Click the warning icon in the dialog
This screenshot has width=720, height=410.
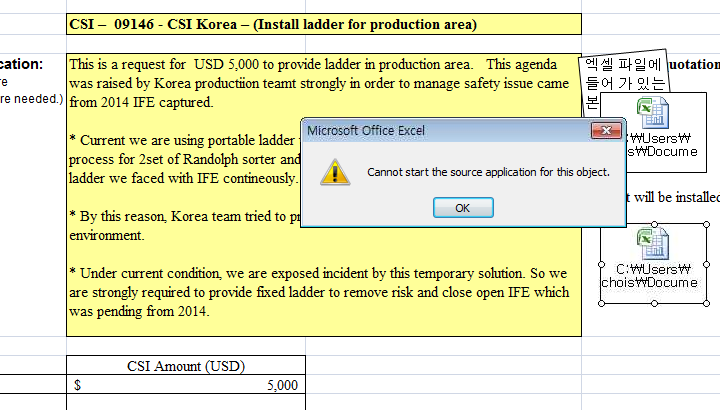click(x=335, y=173)
